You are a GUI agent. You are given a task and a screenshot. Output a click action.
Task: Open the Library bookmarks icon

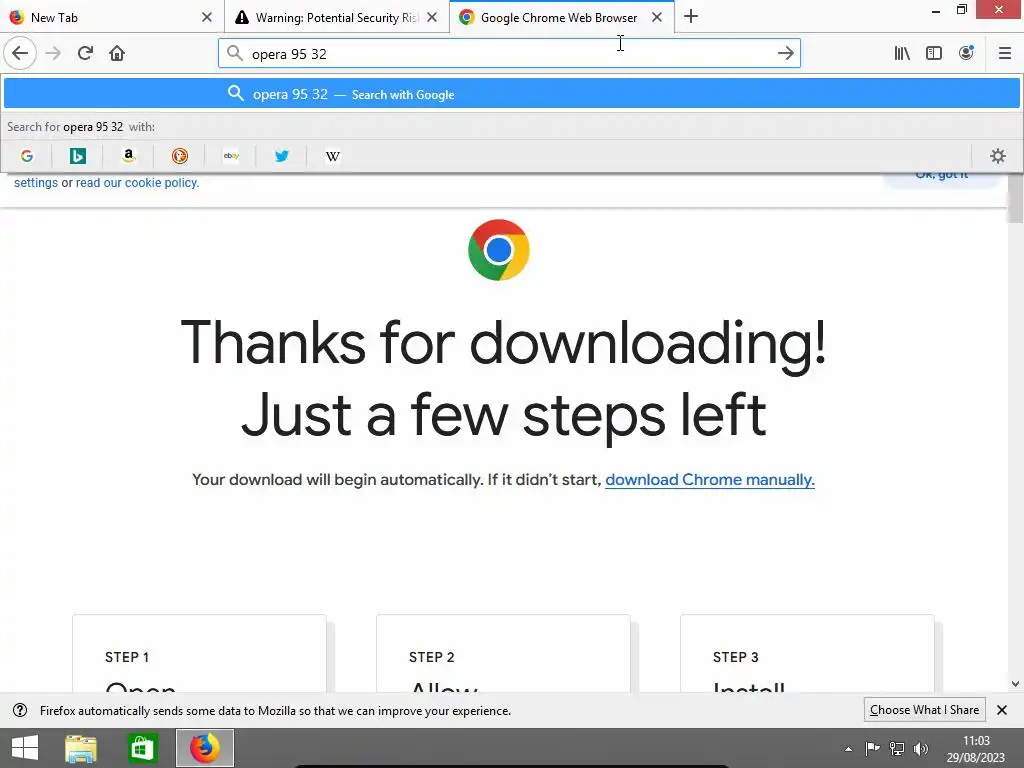[902, 53]
